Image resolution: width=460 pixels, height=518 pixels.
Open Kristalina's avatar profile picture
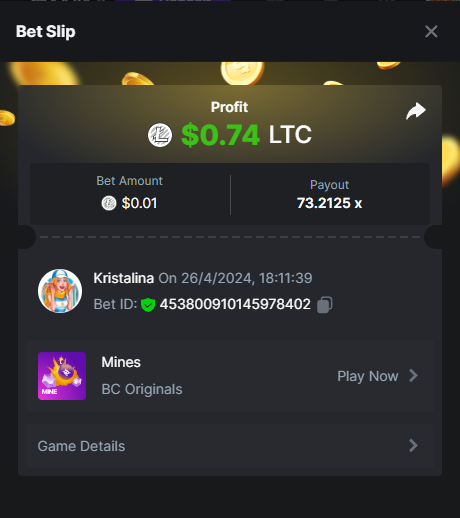point(60,291)
